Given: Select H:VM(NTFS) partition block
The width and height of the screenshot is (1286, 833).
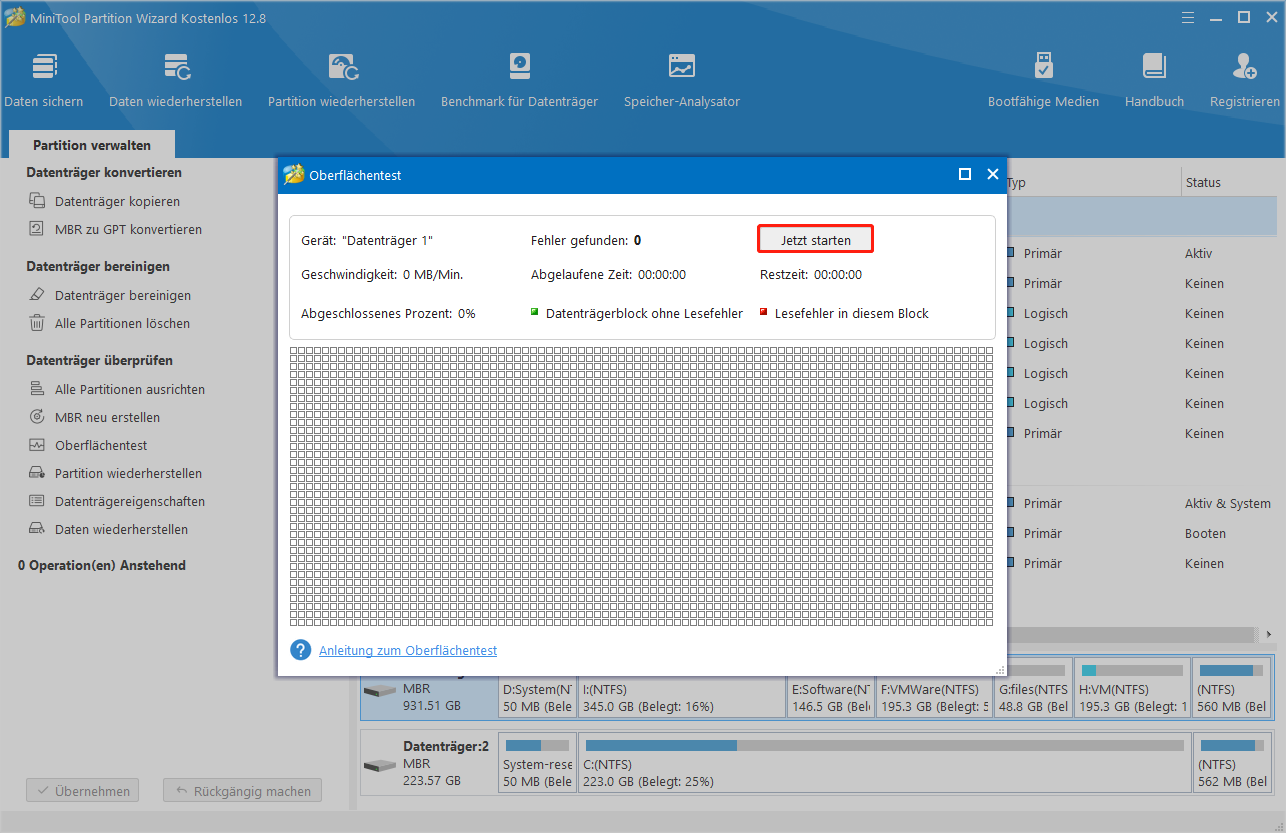Looking at the screenshot, I should coord(1133,685).
